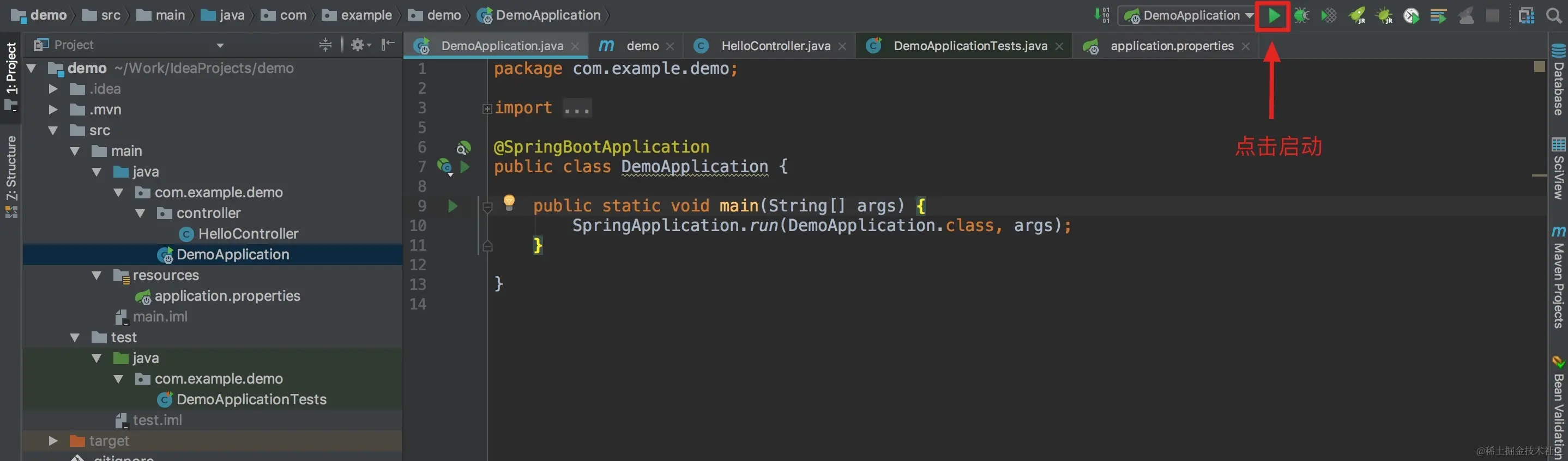Expand the .idea folder

53,89
